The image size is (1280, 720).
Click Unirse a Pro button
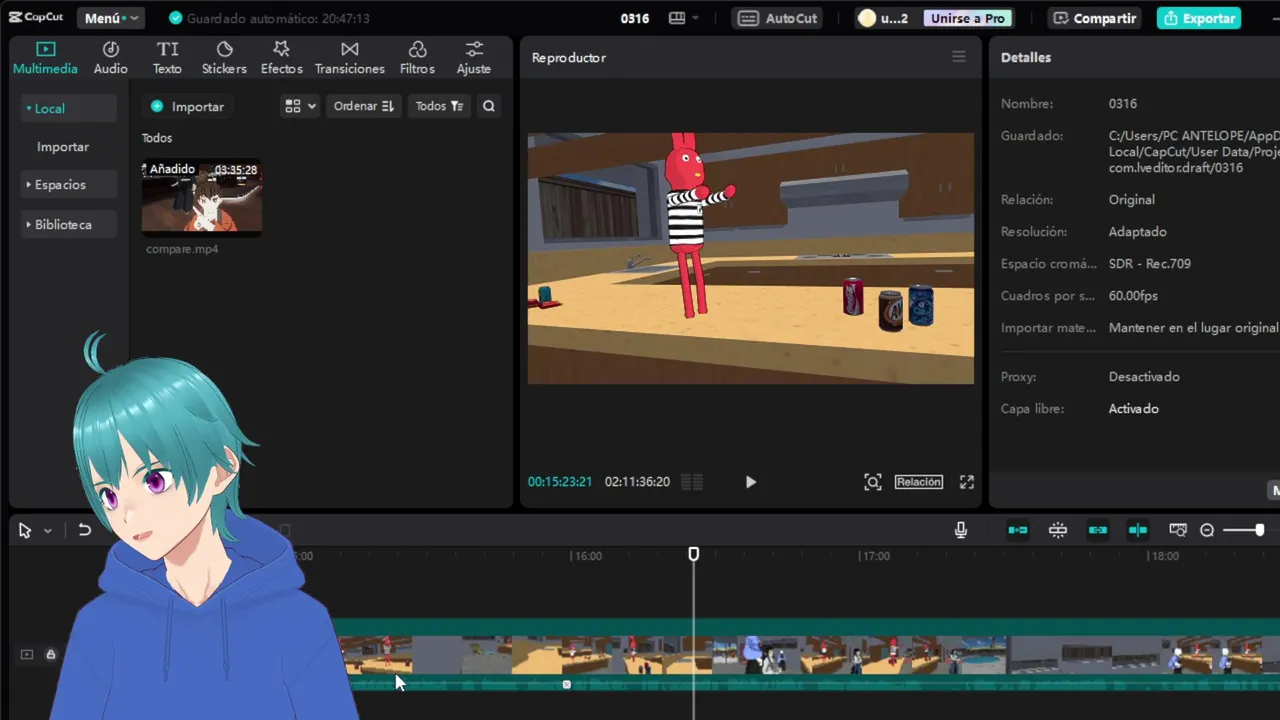click(x=967, y=18)
